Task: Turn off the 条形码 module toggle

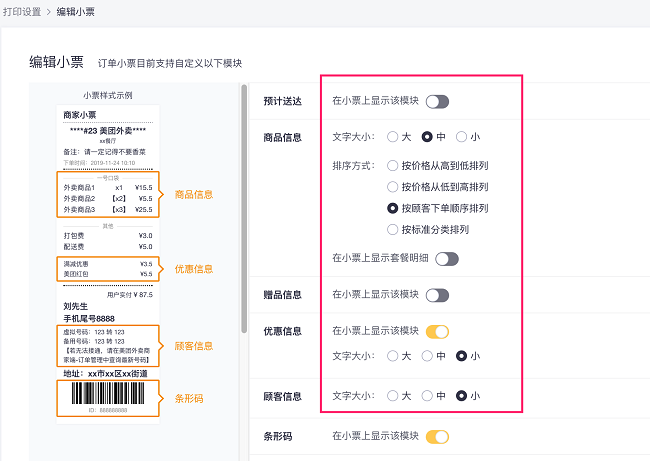Action: [x=437, y=436]
